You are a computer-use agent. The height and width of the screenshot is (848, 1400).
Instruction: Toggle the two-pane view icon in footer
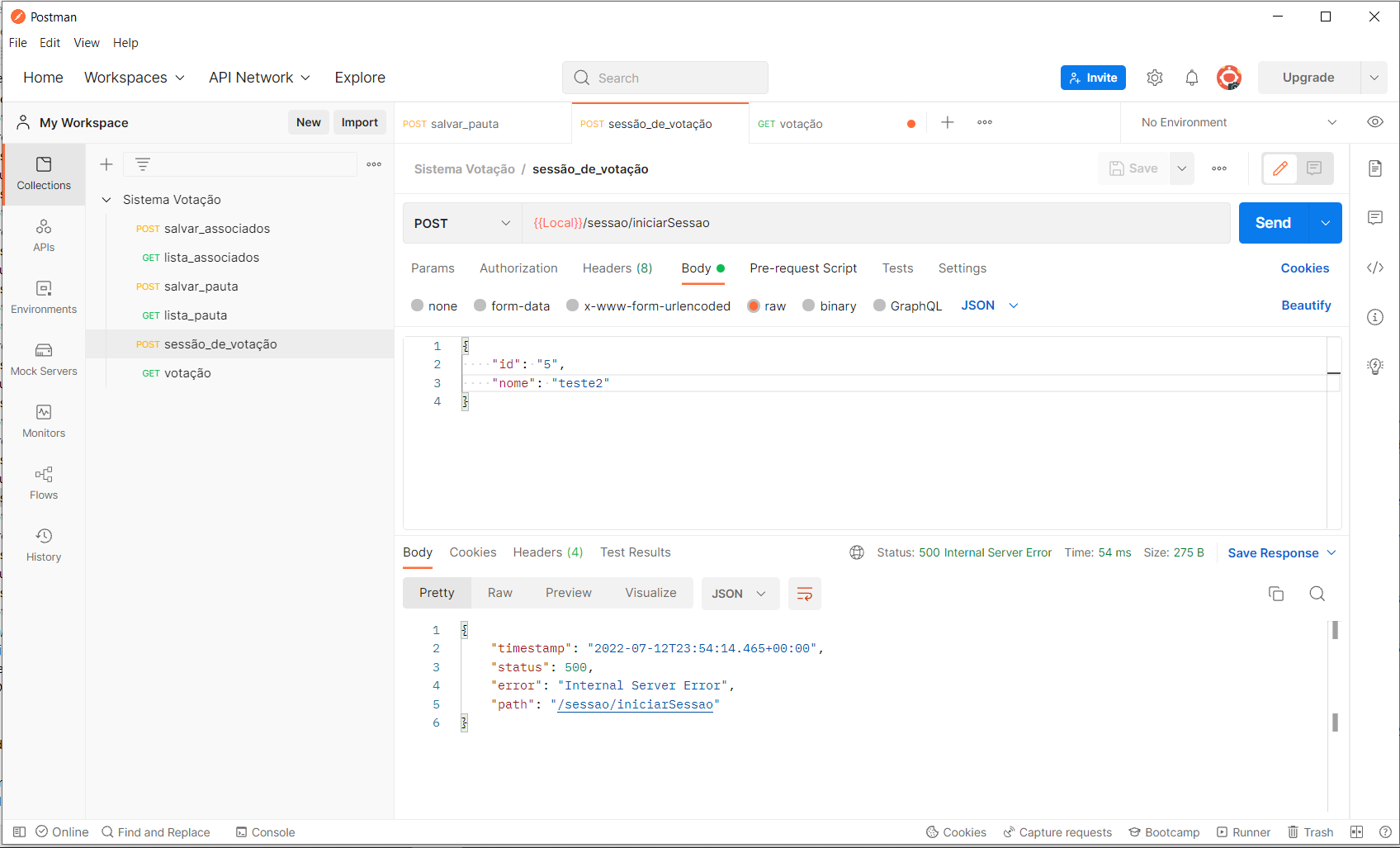click(1357, 832)
